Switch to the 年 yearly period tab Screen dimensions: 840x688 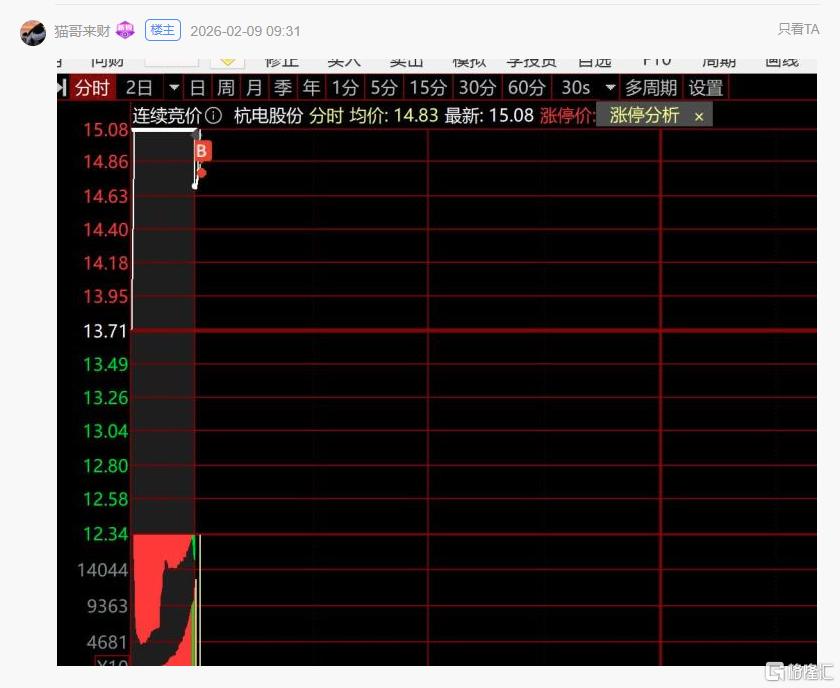pyautogui.click(x=311, y=88)
